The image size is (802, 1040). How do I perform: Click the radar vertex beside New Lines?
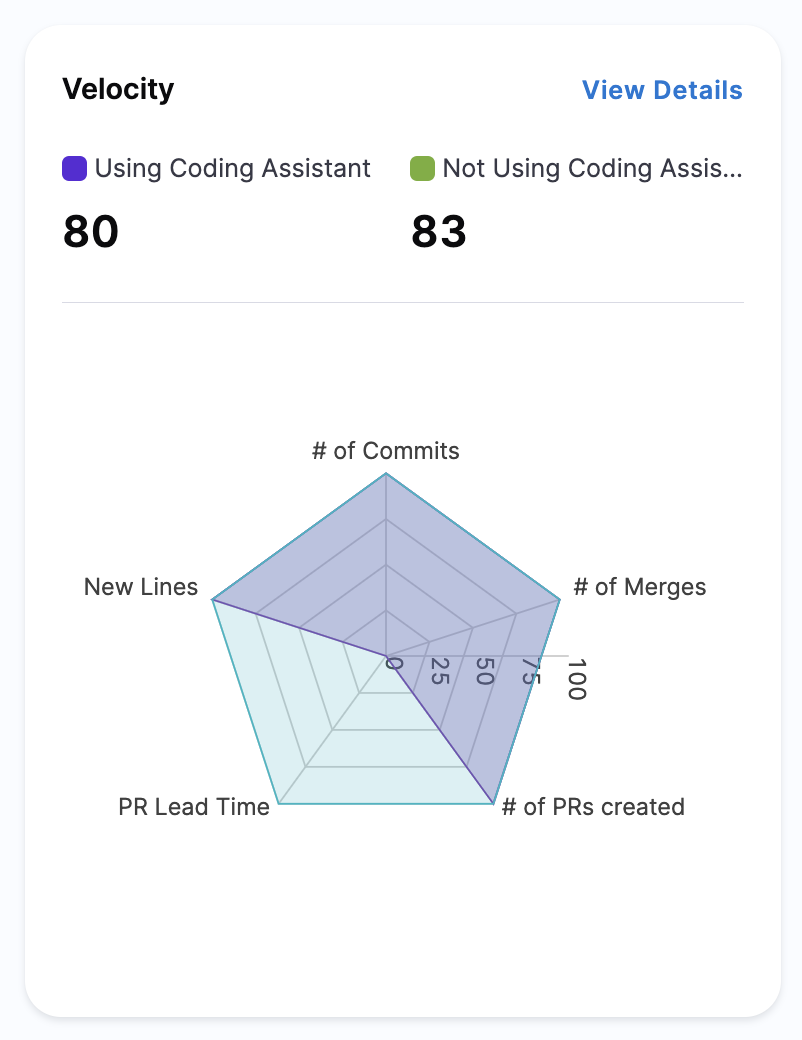coord(213,600)
